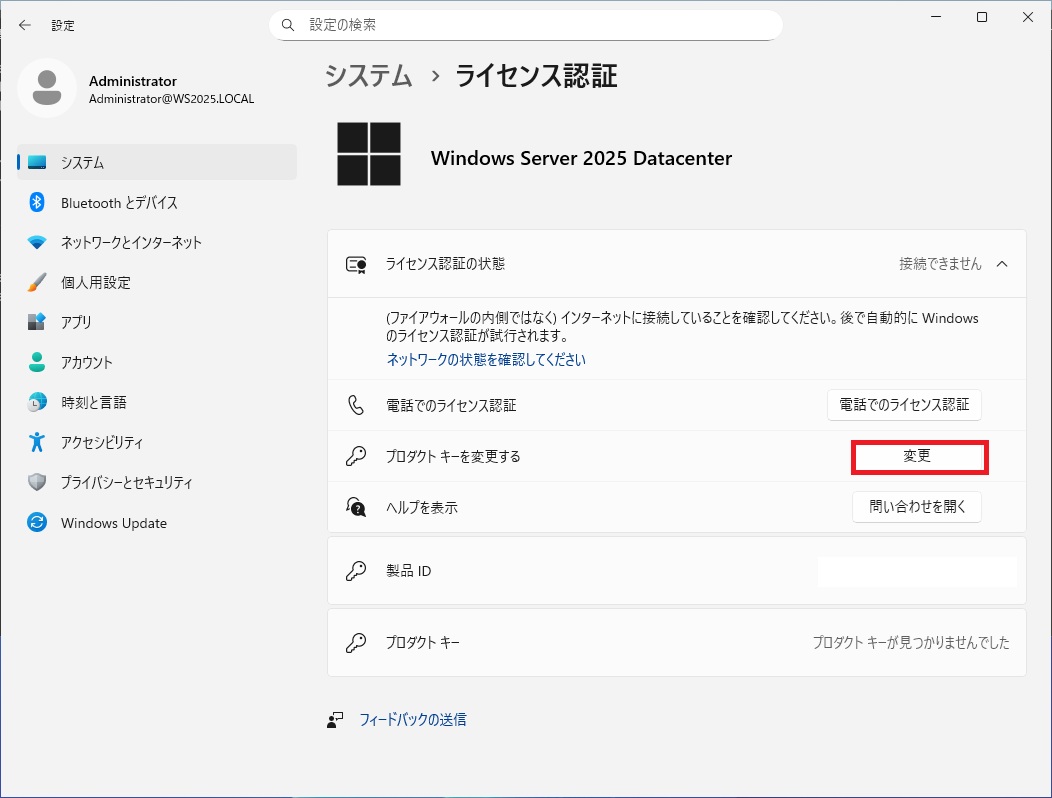Screen dimensions: 1052x798
Task: Click the プライバシー shield icon
Action: click(37, 482)
